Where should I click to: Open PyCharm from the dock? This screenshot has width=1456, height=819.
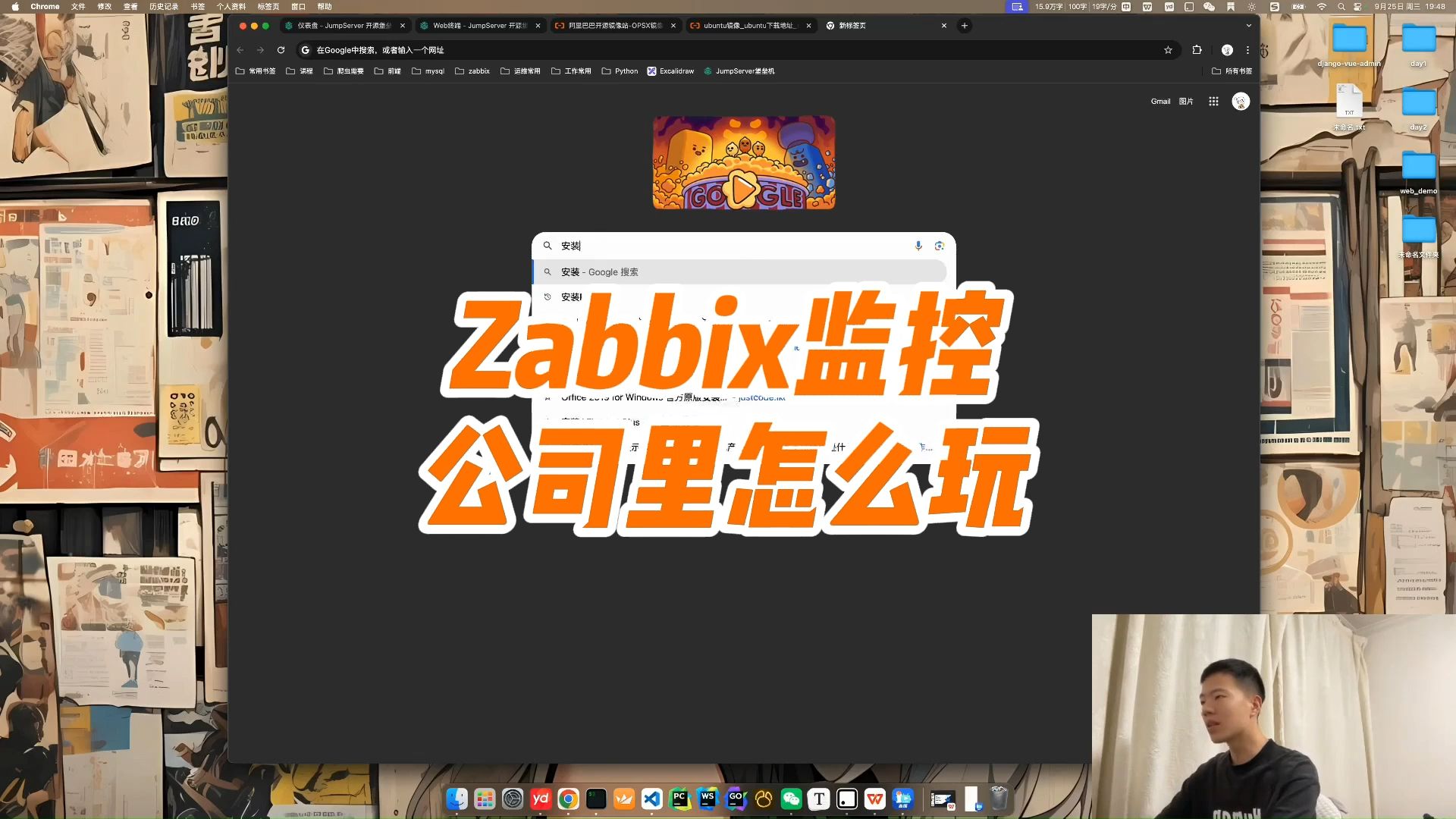(x=679, y=799)
